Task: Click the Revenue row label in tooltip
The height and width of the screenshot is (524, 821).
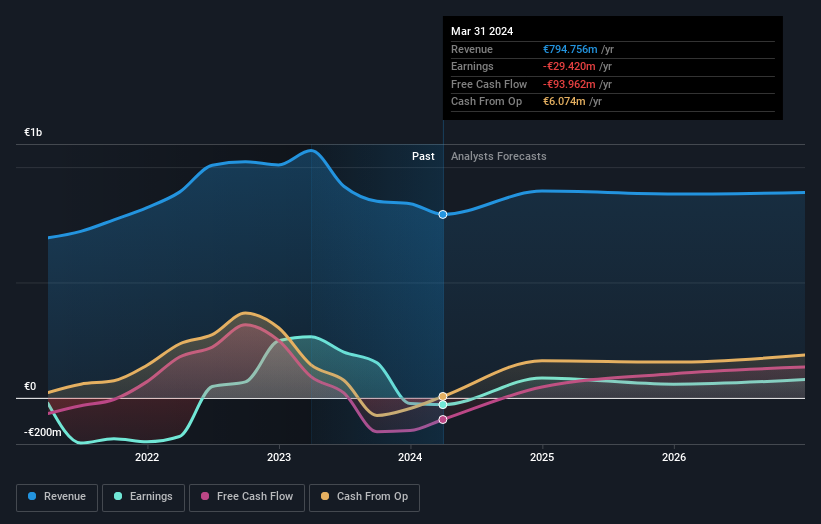Action: point(472,49)
